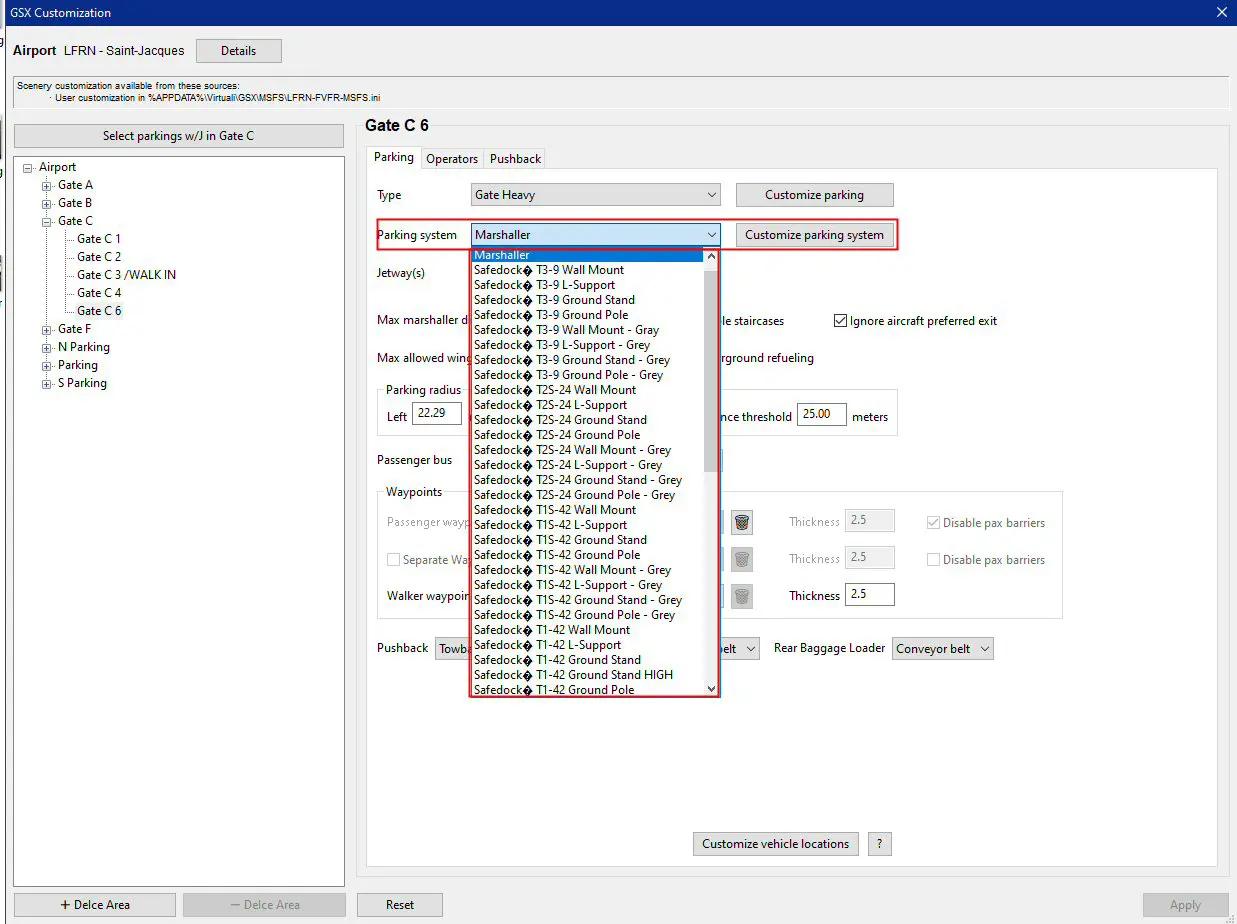Image resolution: width=1237 pixels, height=924 pixels.
Task: Choose Safedock T1S-42 Ground Pole - Grey option
Action: click(588, 615)
